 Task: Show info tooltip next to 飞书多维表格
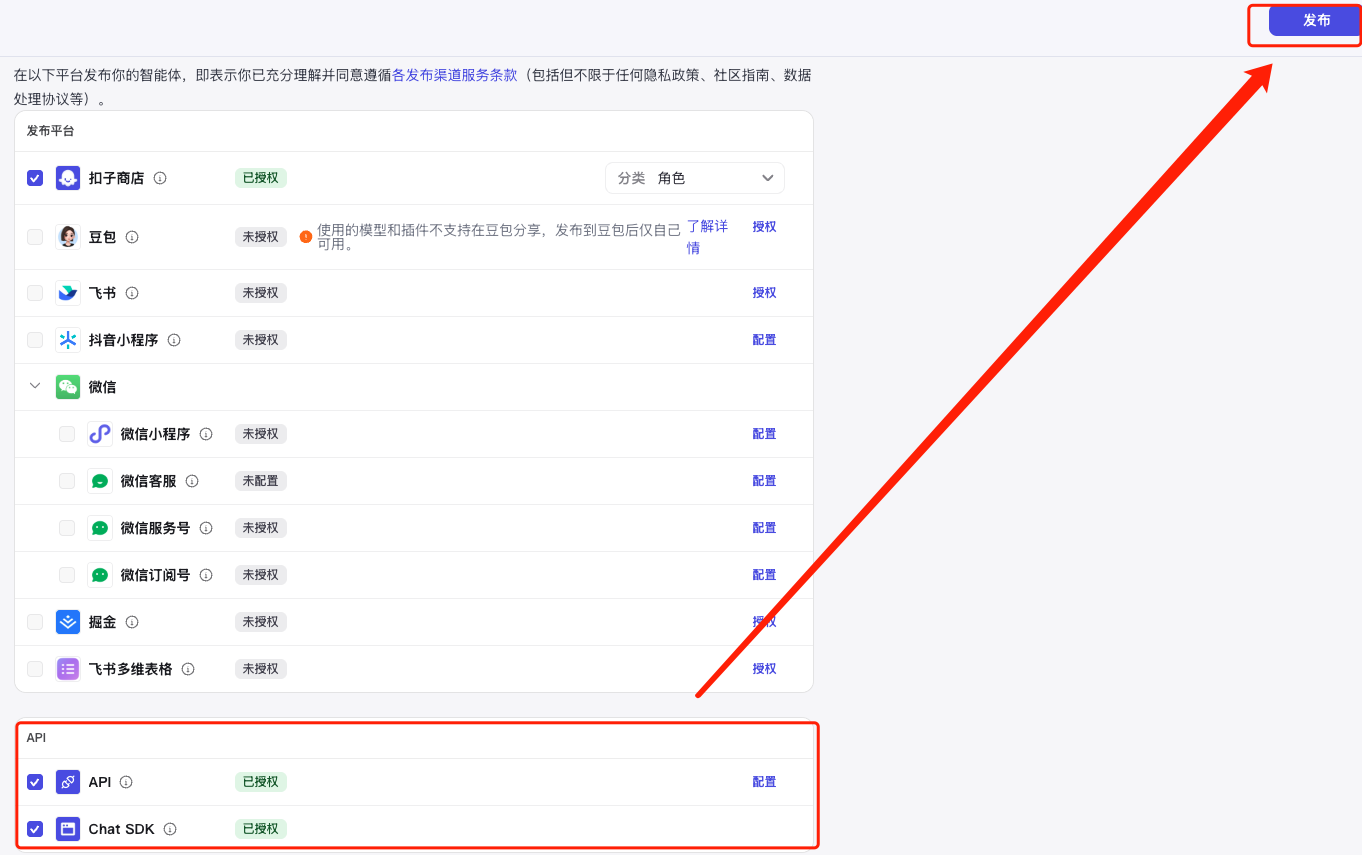tap(188, 669)
